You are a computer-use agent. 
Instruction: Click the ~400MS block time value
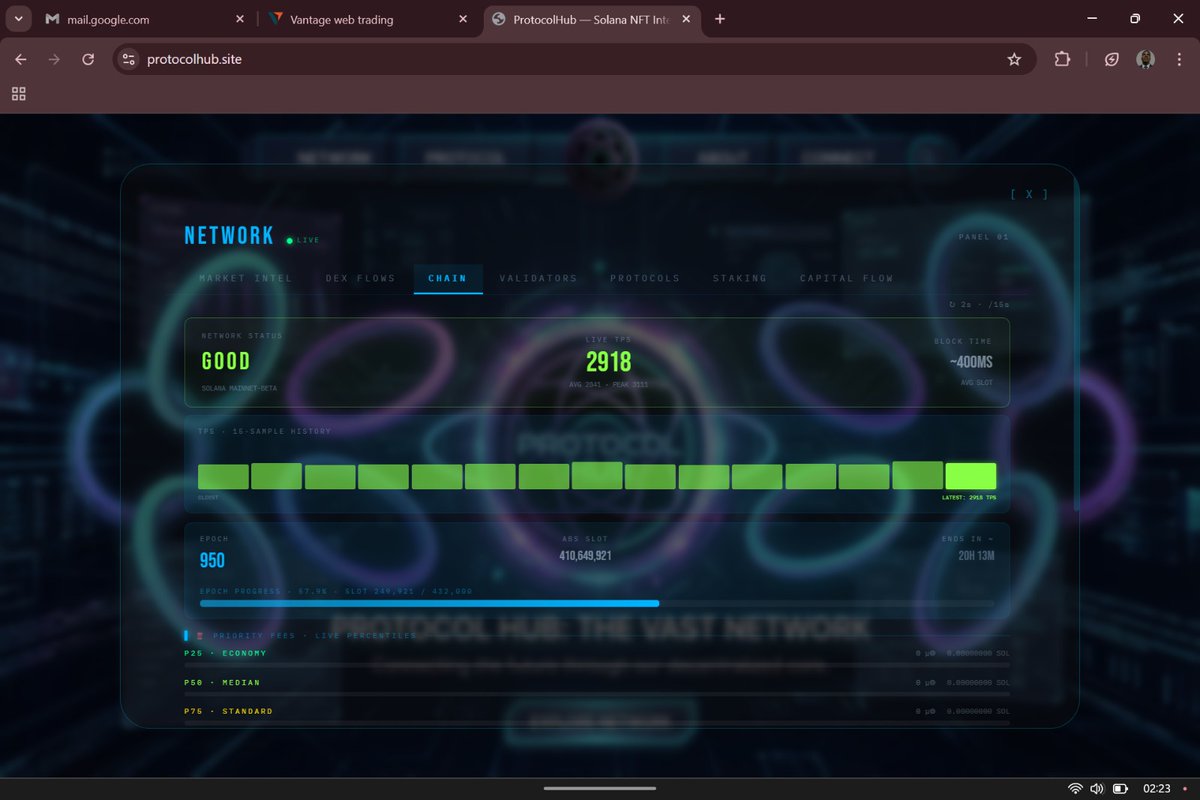point(971,362)
